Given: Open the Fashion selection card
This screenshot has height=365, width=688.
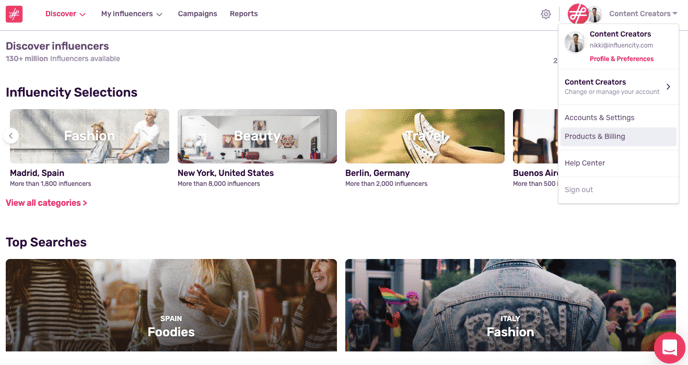Looking at the screenshot, I should tap(90, 136).
